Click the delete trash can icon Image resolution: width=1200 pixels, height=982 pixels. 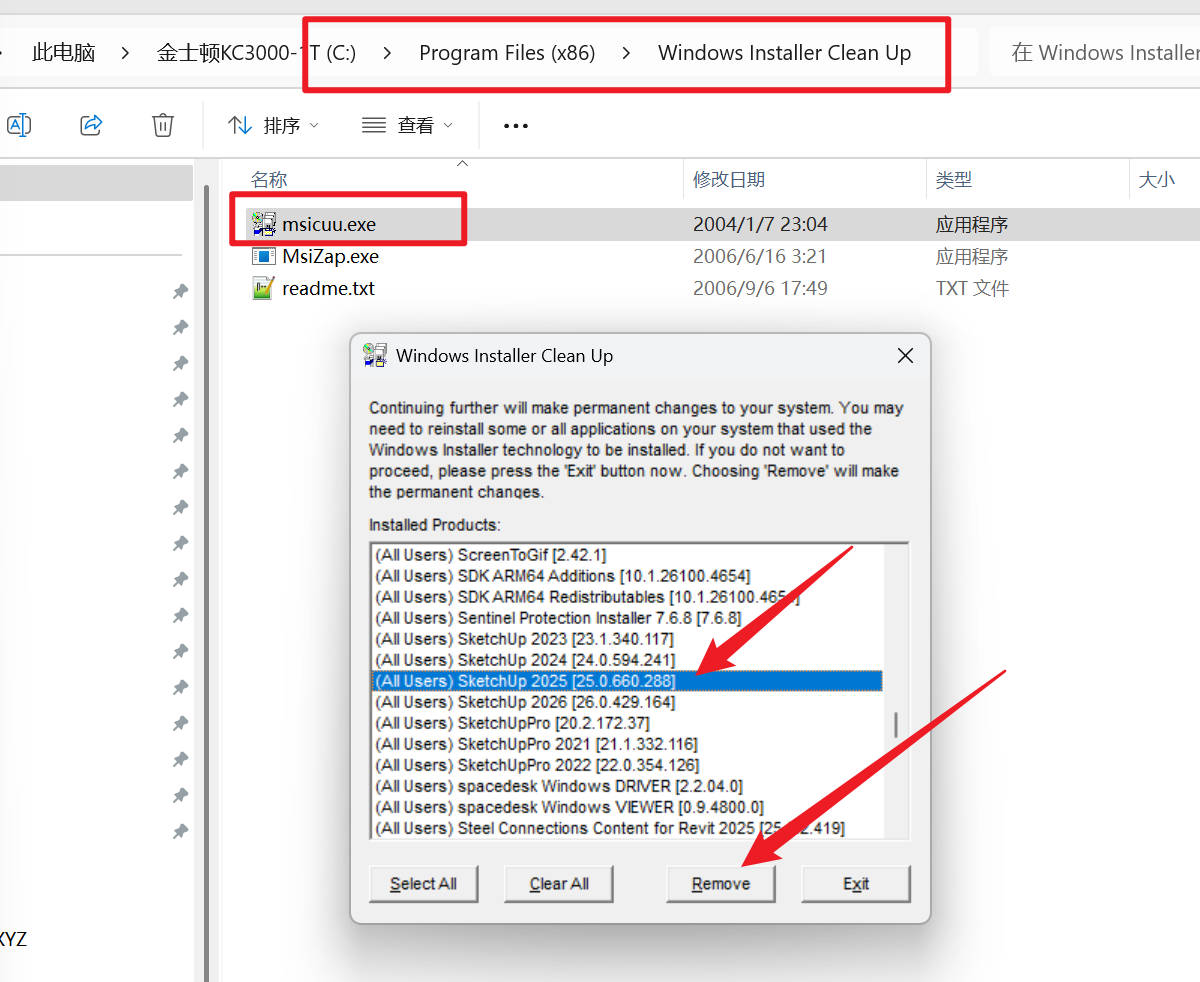(x=163, y=125)
